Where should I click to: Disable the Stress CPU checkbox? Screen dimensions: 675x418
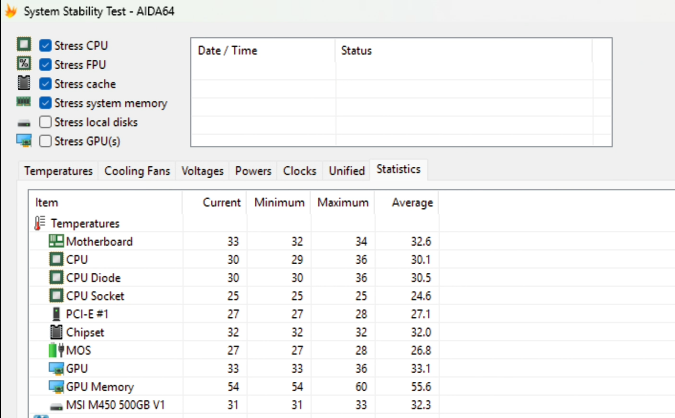[x=46, y=46]
